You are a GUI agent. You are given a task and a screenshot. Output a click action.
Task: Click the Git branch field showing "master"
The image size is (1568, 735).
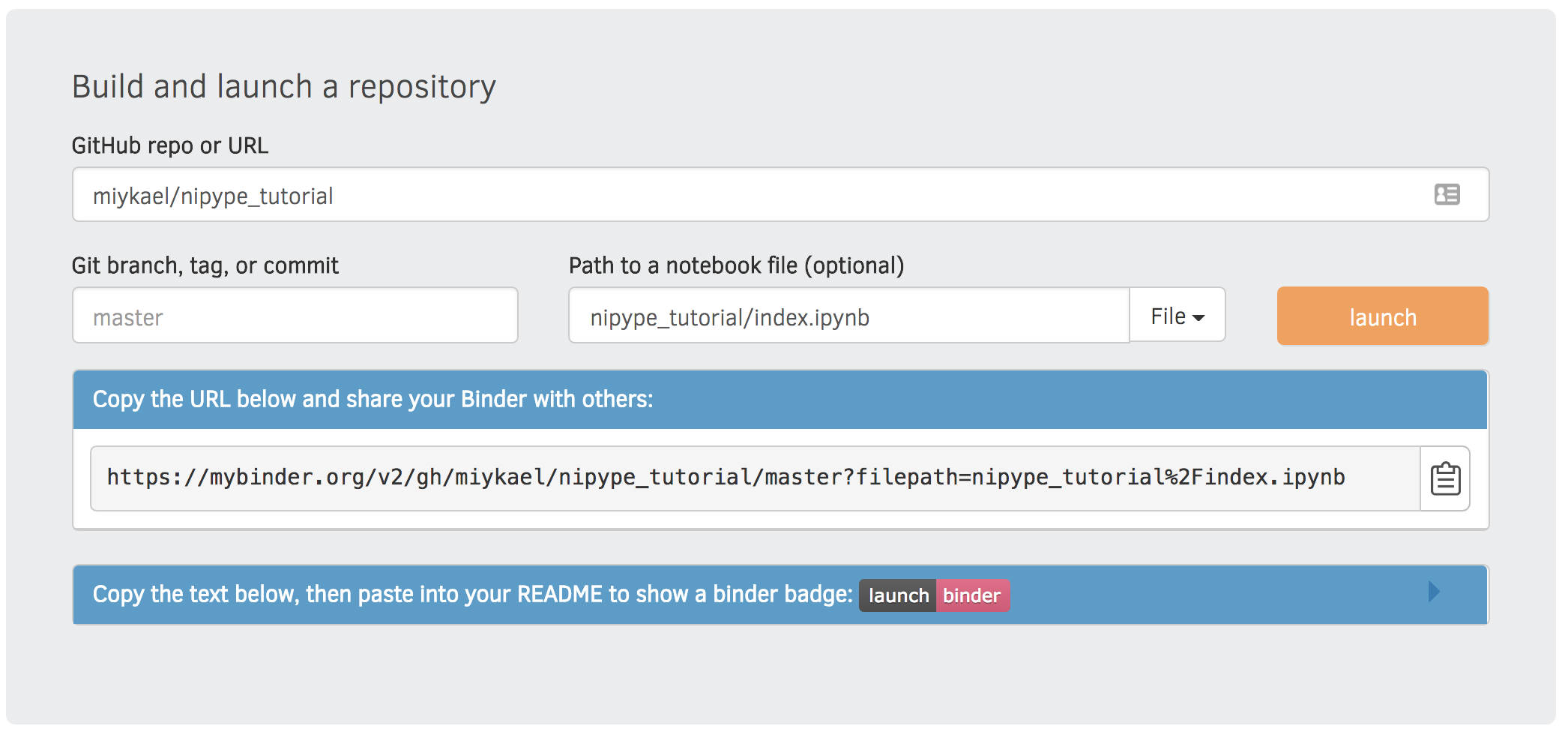[295, 316]
